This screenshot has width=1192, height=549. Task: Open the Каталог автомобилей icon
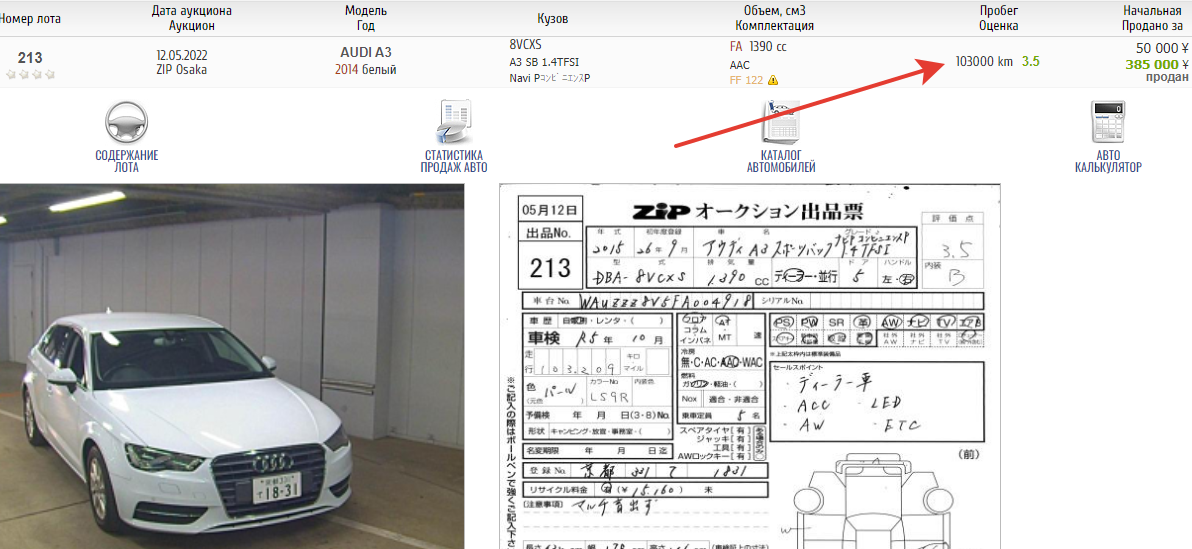pyautogui.click(x=781, y=122)
